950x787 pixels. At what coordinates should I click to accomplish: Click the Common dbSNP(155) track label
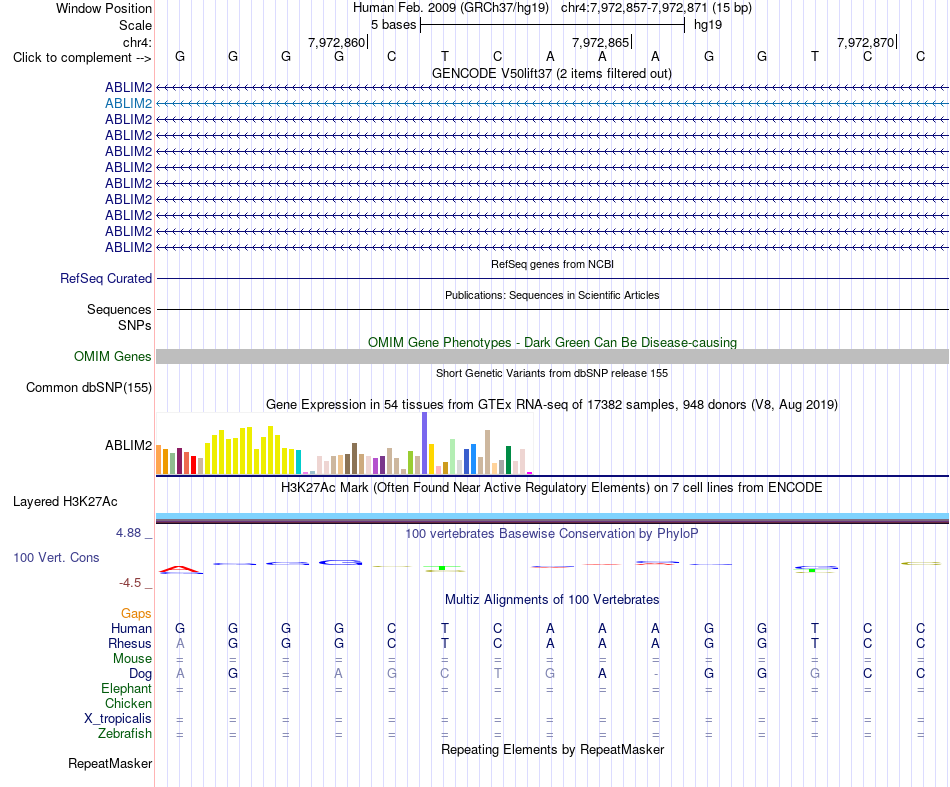coord(89,388)
